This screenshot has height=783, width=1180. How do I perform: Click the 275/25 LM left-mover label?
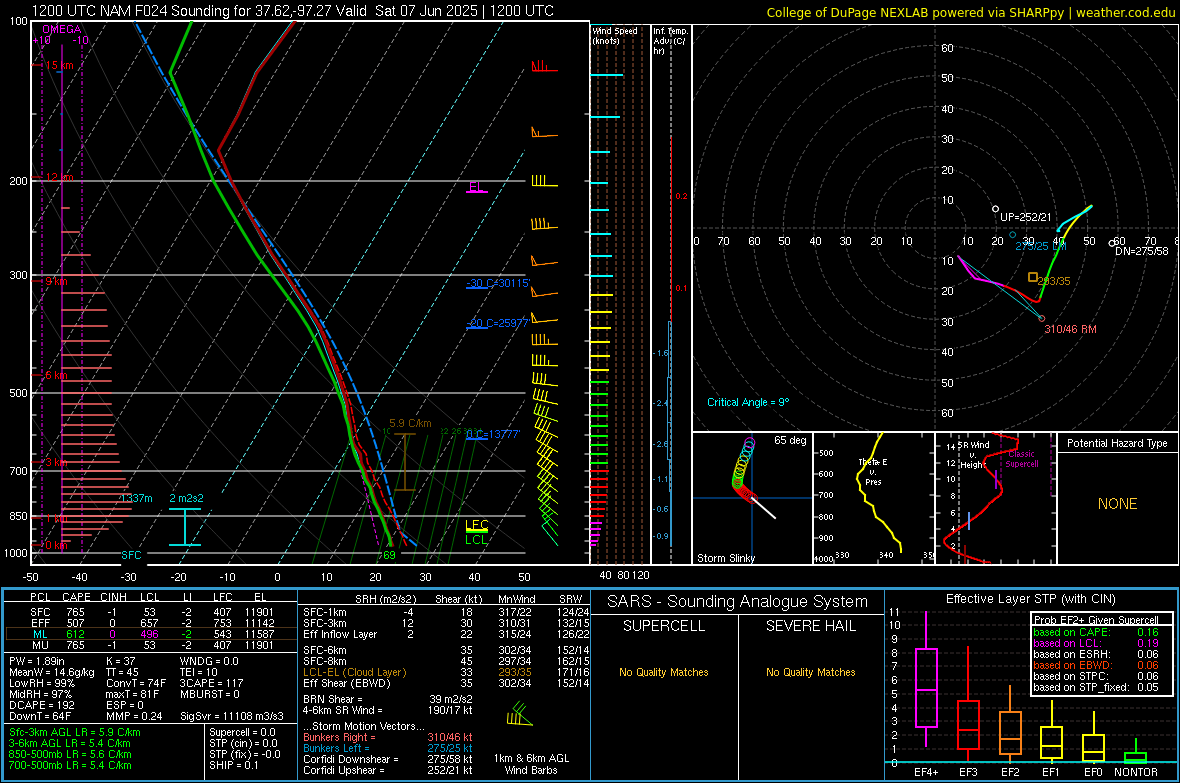pos(1041,246)
